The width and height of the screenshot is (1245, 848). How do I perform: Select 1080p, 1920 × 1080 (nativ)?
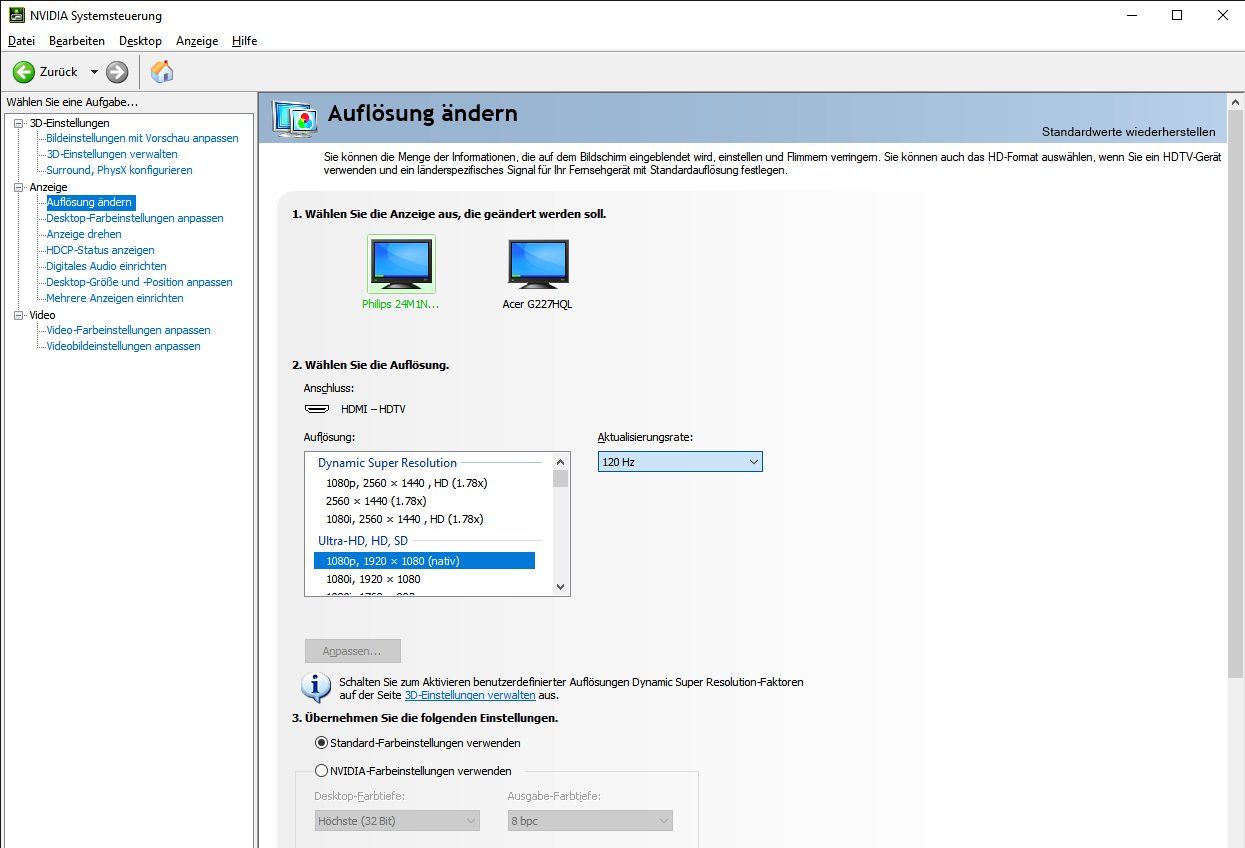tap(424, 561)
